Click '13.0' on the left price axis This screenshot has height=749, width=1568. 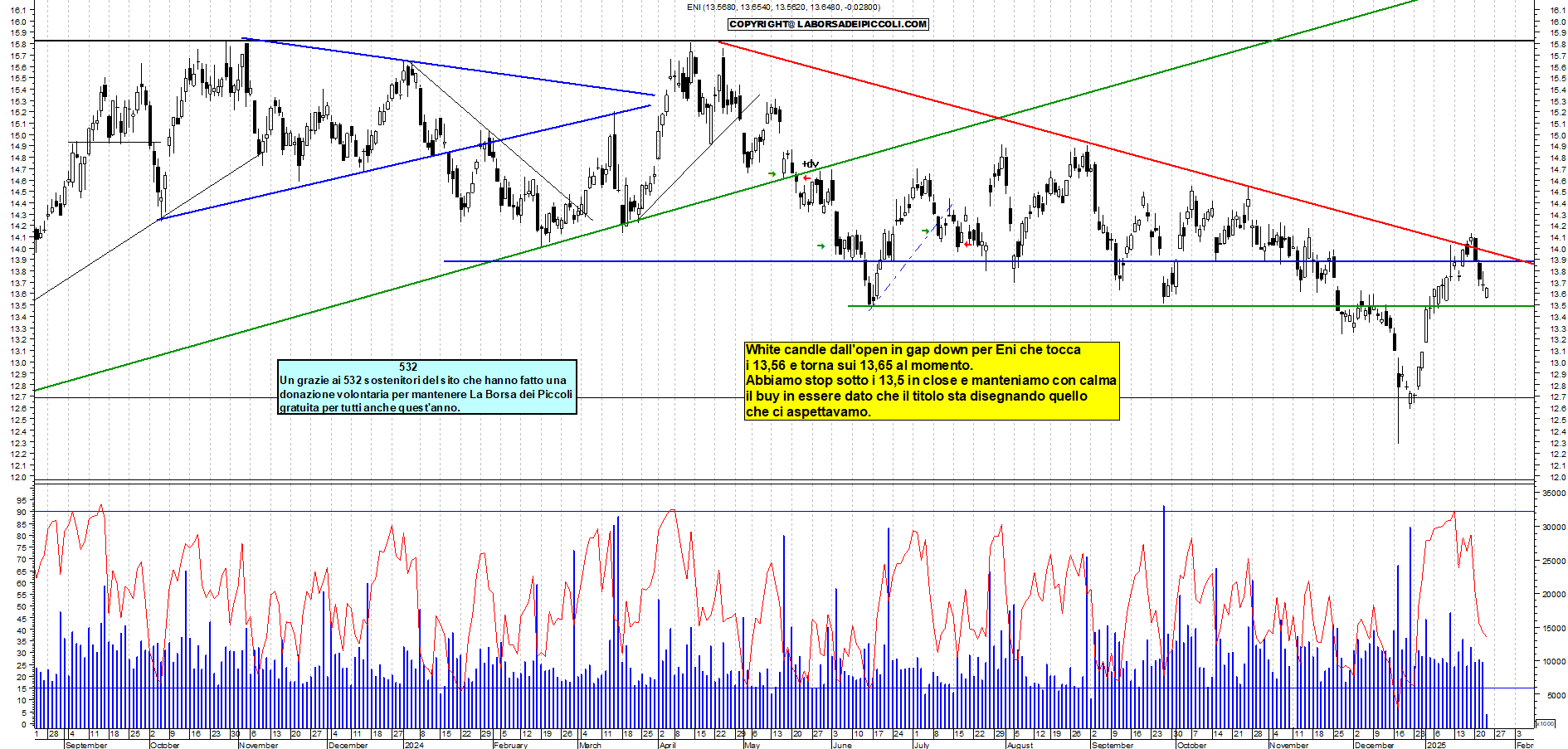[17, 362]
